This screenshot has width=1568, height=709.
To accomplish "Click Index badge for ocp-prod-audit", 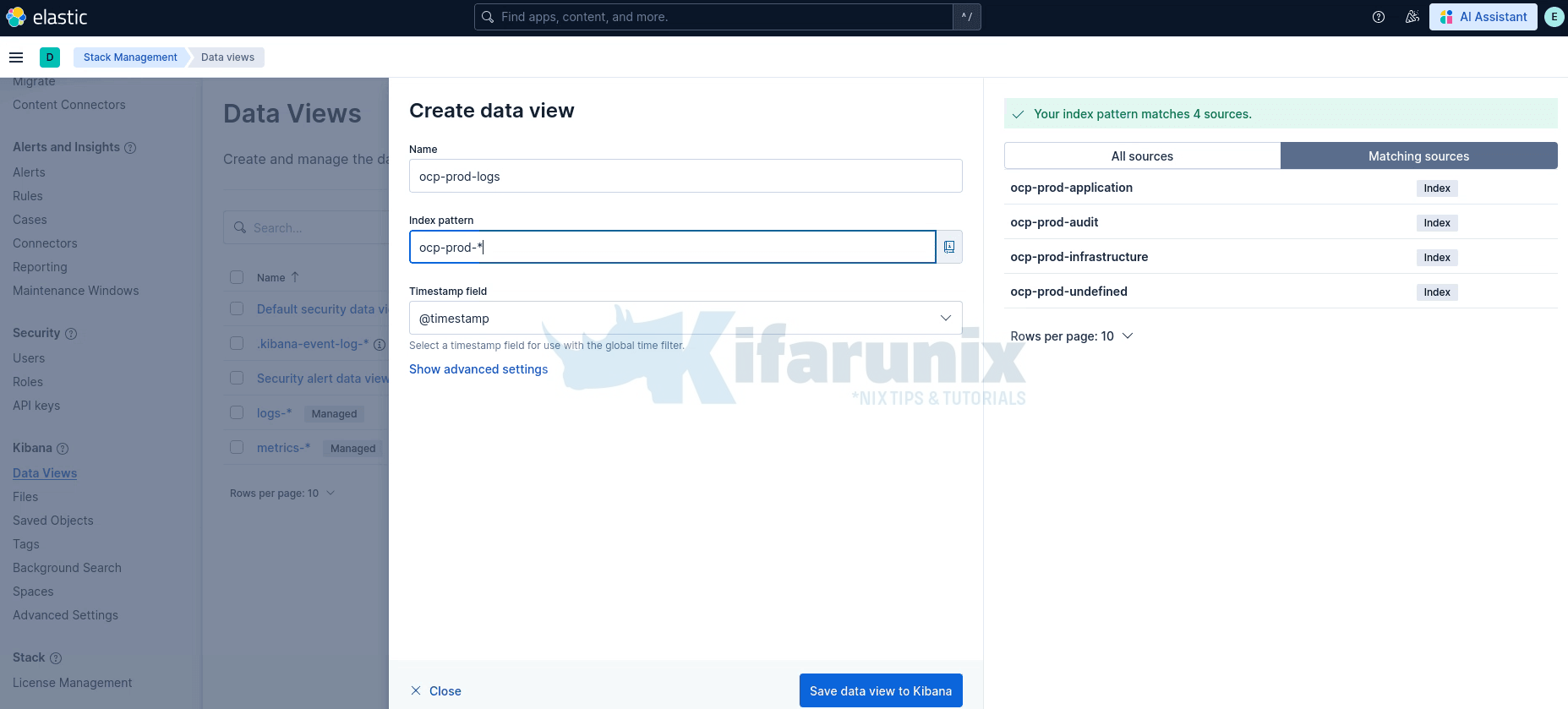I will (x=1437, y=223).
